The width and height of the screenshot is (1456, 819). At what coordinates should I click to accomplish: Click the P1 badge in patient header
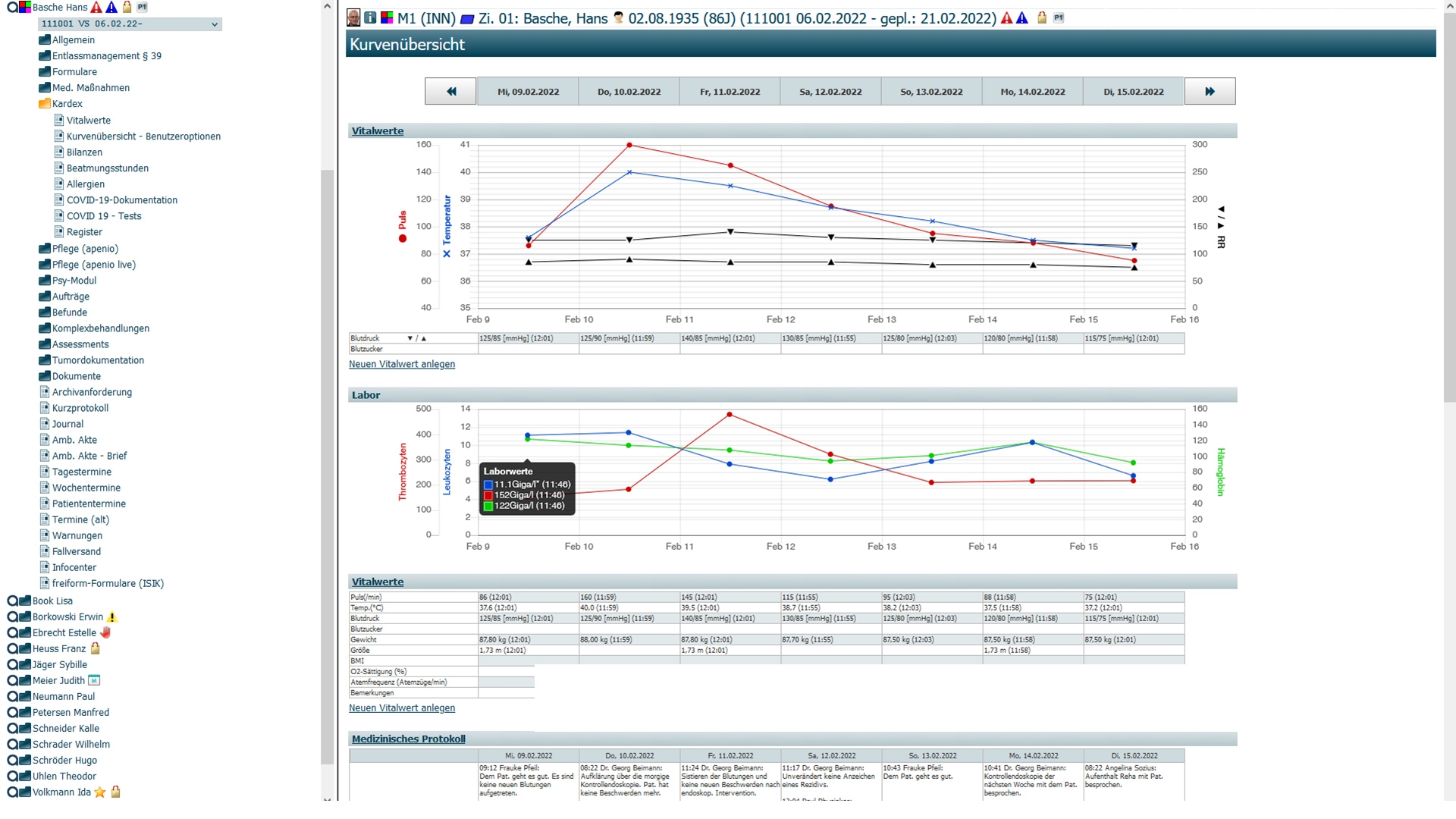pos(1059,18)
